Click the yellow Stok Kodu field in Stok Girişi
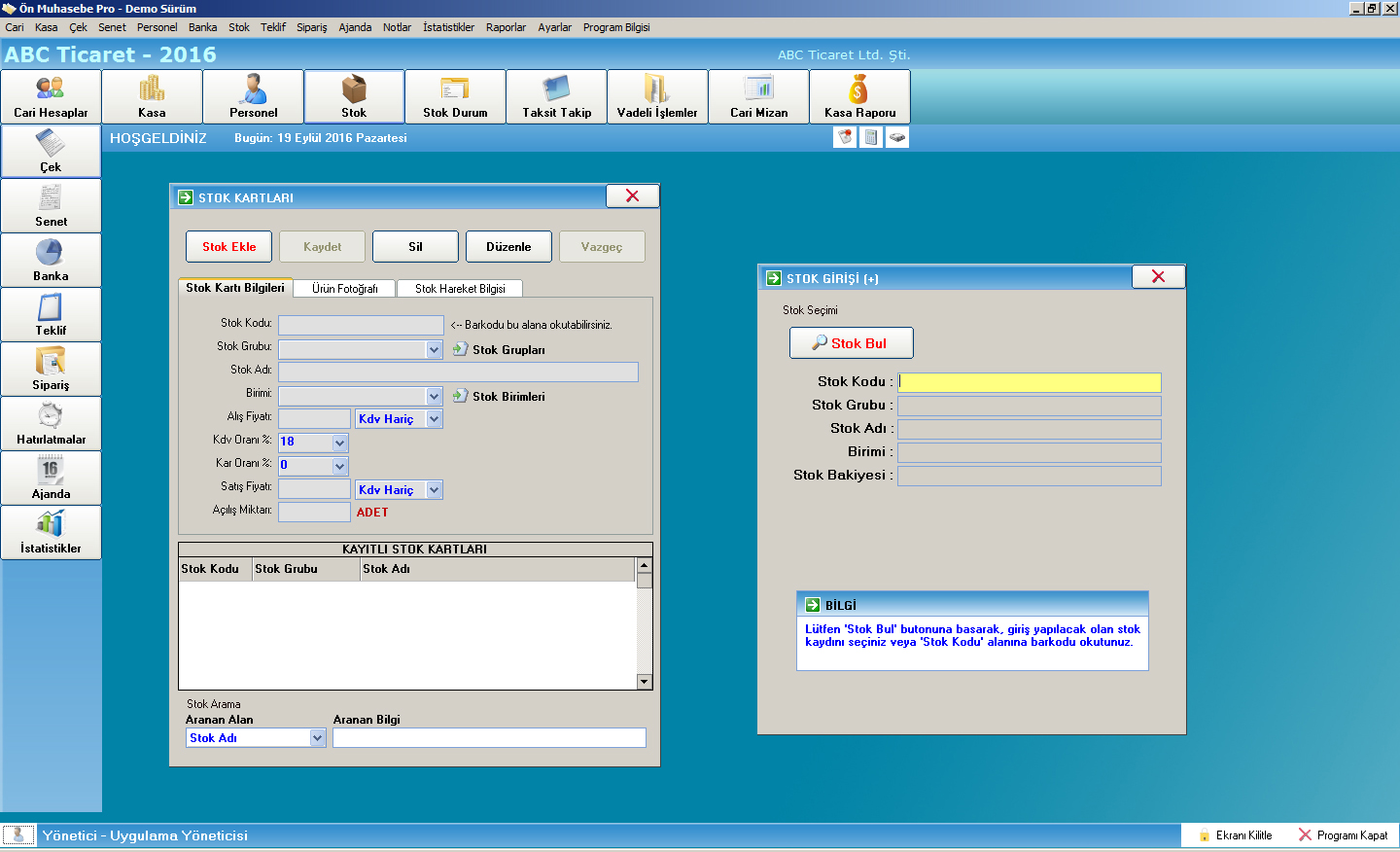 1029,382
